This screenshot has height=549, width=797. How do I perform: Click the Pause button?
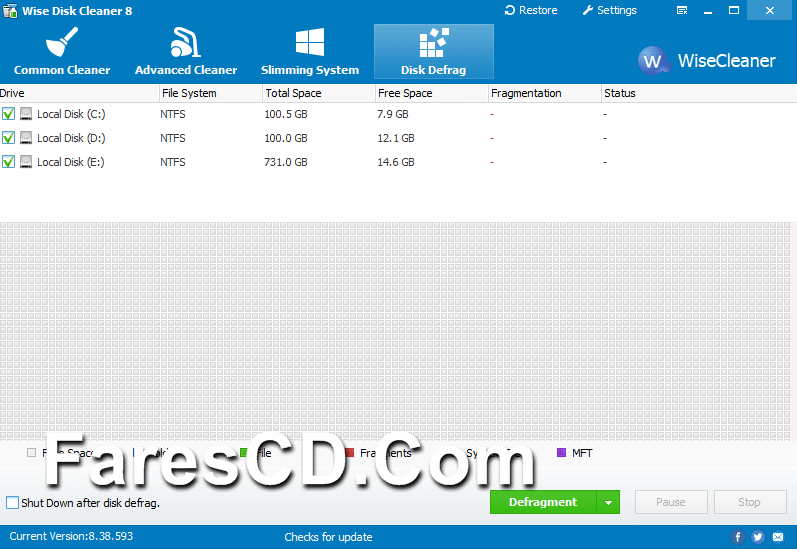tap(671, 502)
